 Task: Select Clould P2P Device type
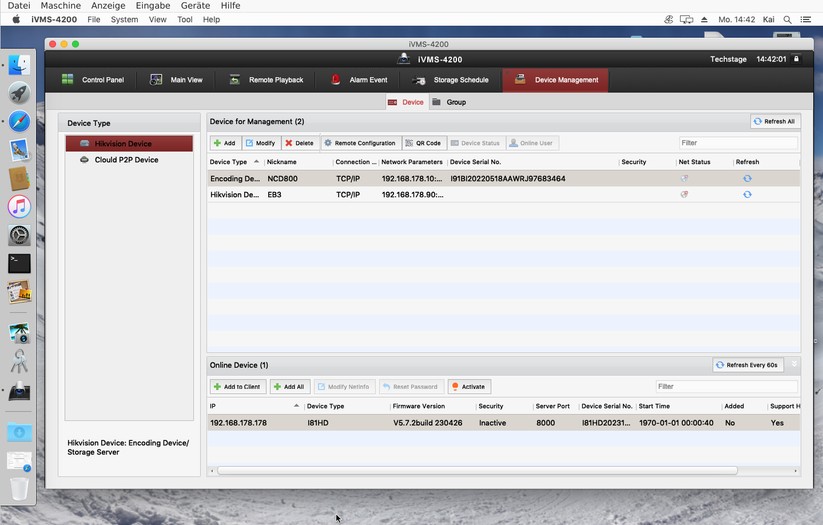pos(129,160)
